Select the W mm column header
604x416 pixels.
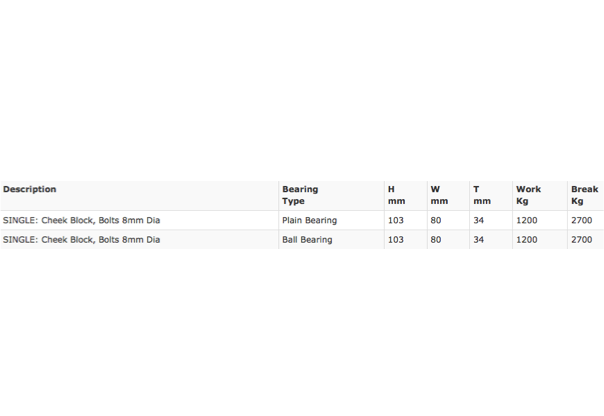tap(439, 195)
